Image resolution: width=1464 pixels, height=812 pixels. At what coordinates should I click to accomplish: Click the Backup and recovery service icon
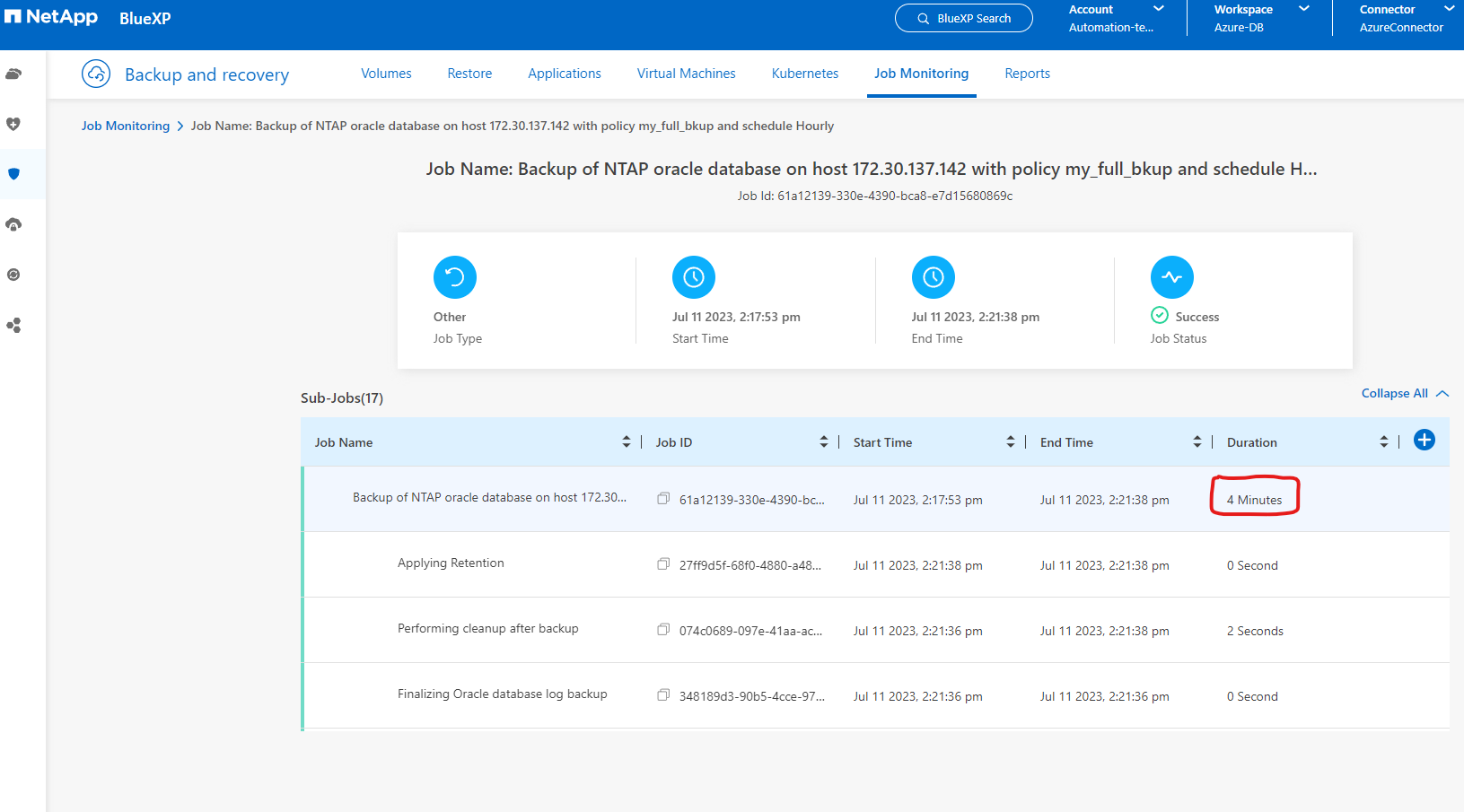(96, 74)
